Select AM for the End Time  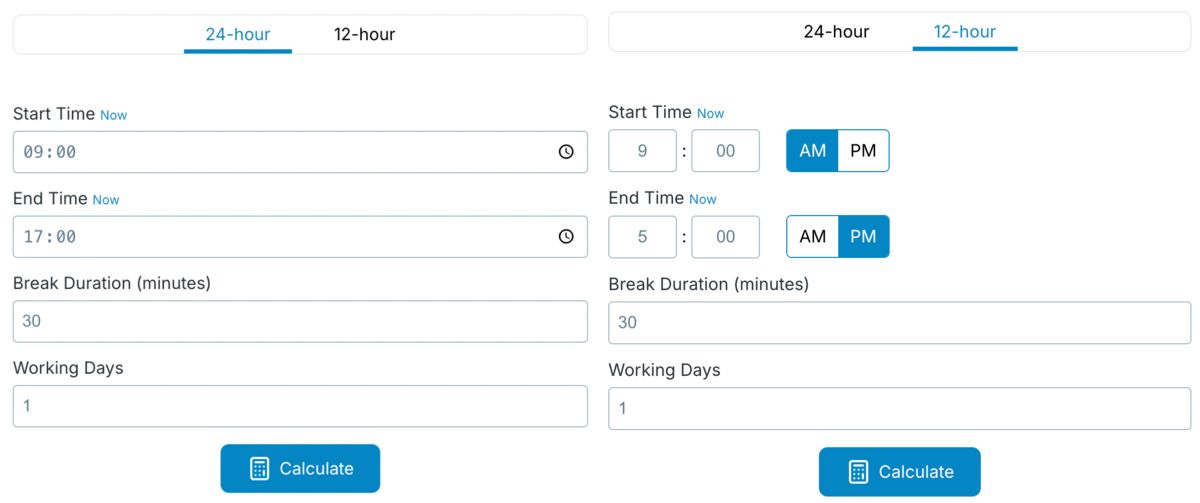(x=812, y=237)
